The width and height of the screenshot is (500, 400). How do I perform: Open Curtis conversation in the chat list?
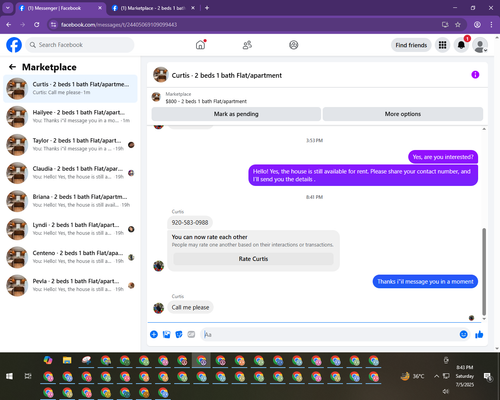click(70, 89)
